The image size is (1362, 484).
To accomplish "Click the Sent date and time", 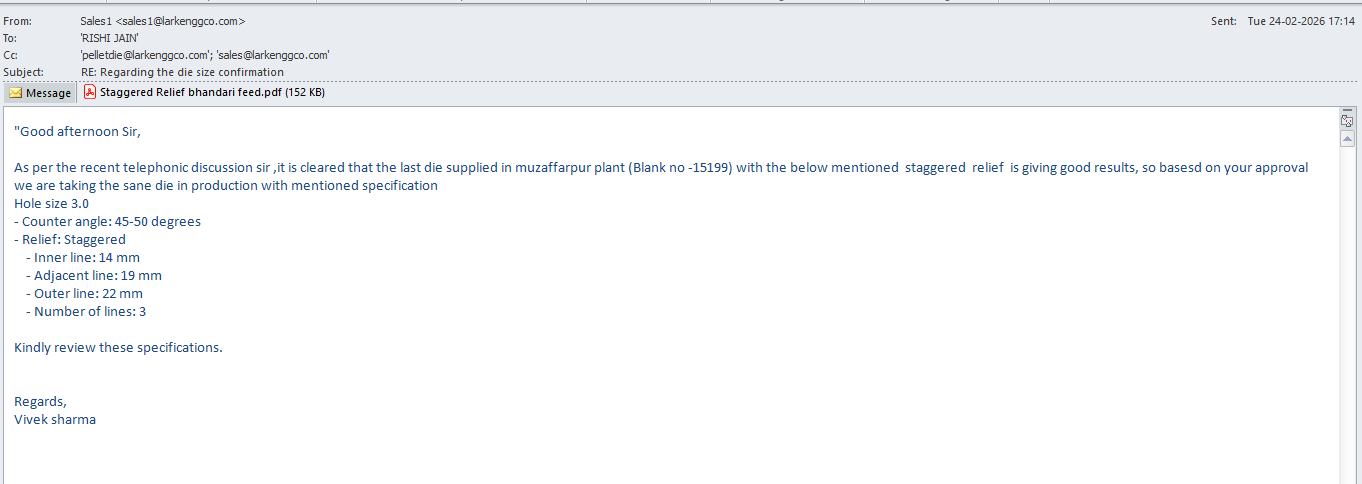I will click(1300, 21).
